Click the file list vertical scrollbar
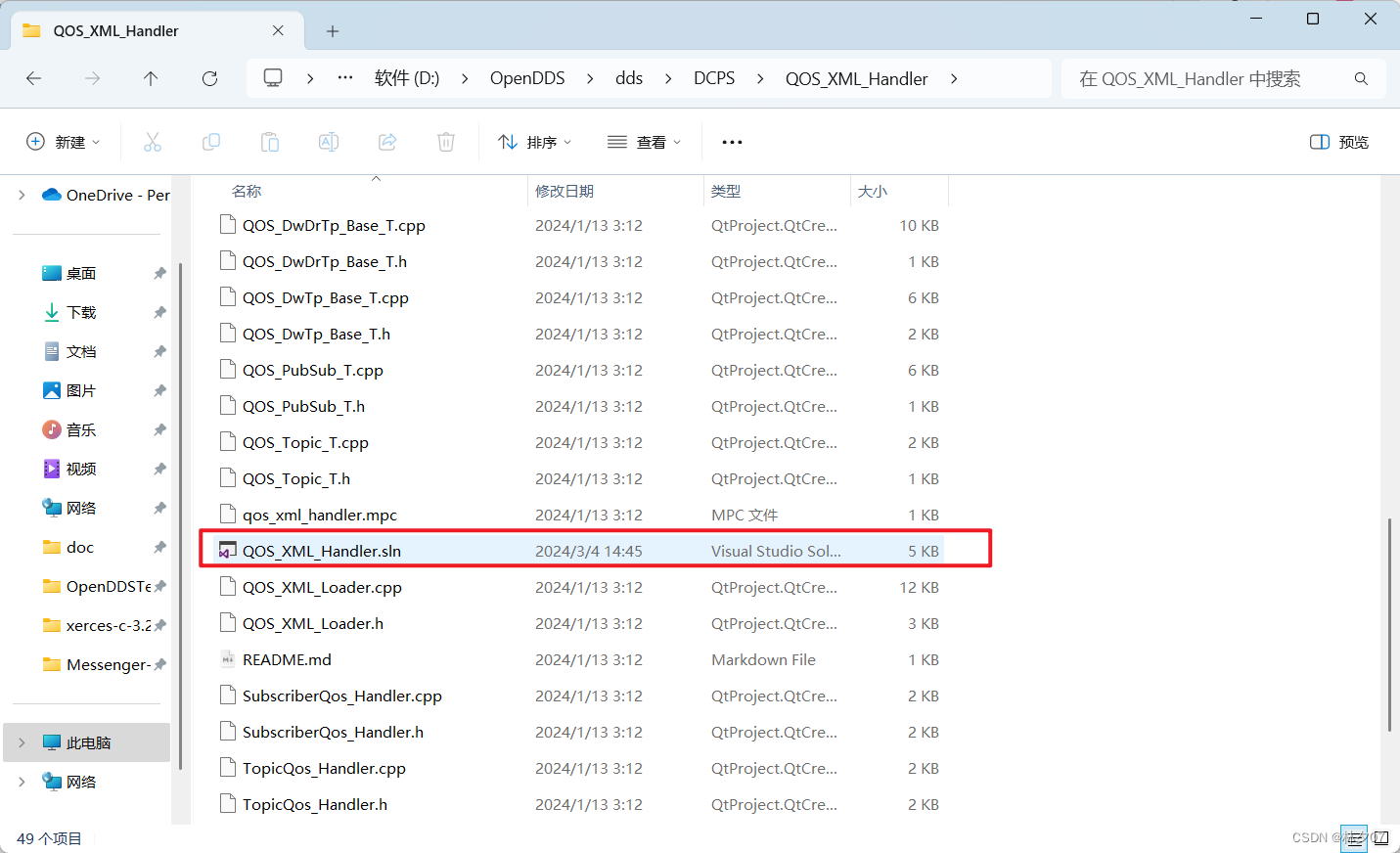 coord(1389,624)
